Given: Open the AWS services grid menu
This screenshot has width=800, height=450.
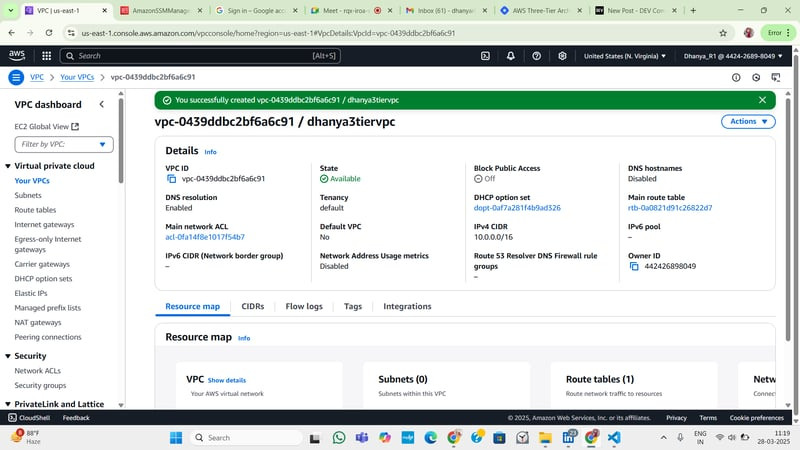Looking at the screenshot, I should coord(46,56).
